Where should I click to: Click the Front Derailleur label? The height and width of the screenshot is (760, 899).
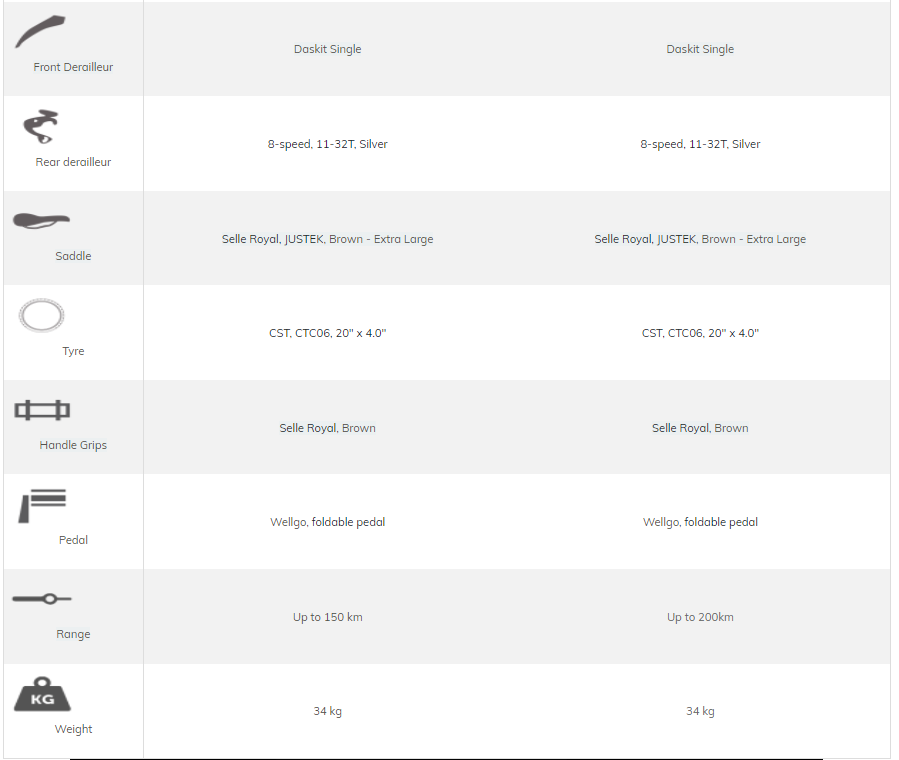pos(73,67)
